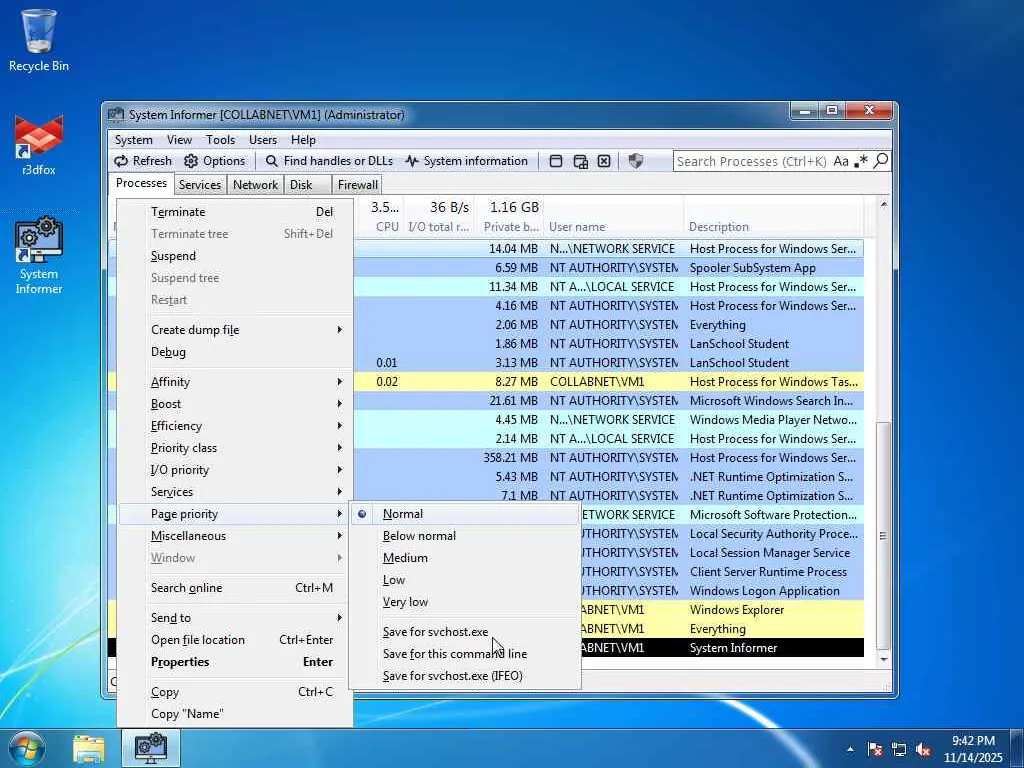Screen dimensions: 1024x768
Task: Open the View menu
Action: pos(179,140)
